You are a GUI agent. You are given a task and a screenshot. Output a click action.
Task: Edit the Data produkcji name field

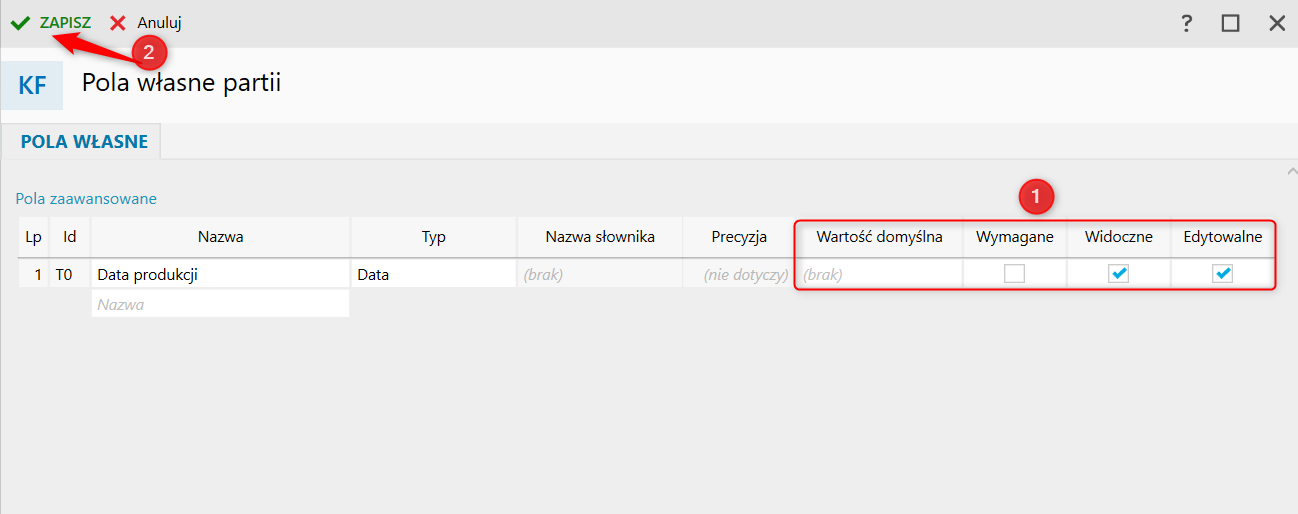click(220, 274)
